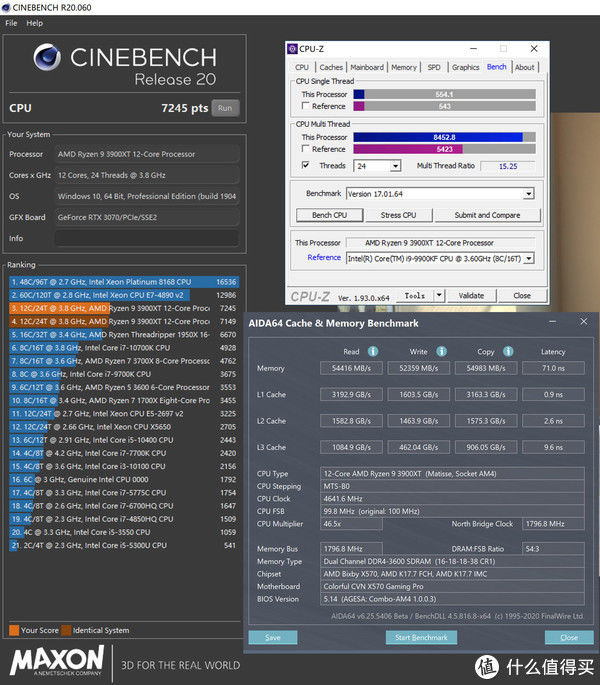Click the Write info icon in AIDA64
Screen dimensions: 600x685
tap(442, 351)
